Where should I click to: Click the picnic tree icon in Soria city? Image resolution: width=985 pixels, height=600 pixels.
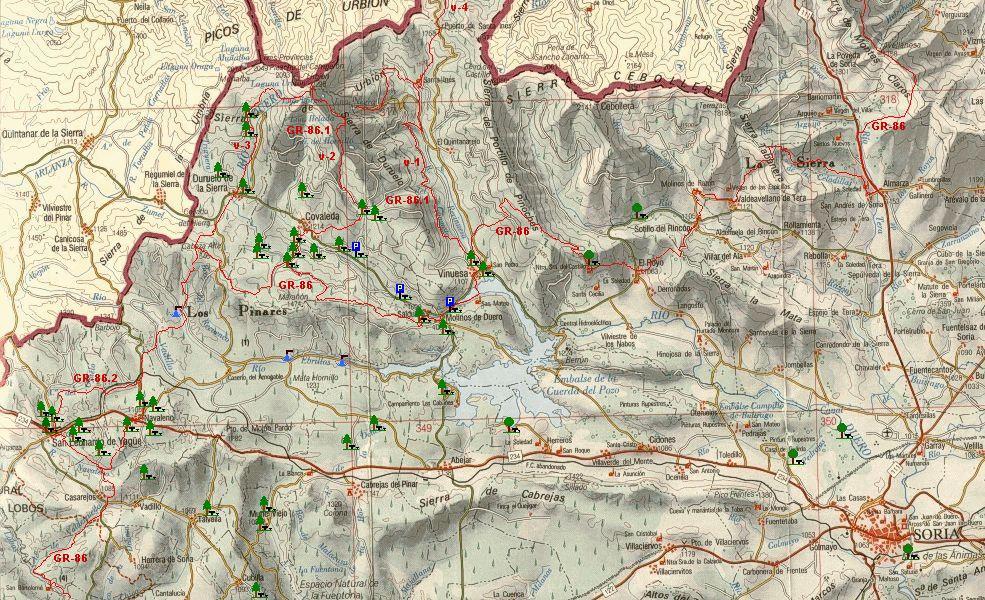pos(908,551)
